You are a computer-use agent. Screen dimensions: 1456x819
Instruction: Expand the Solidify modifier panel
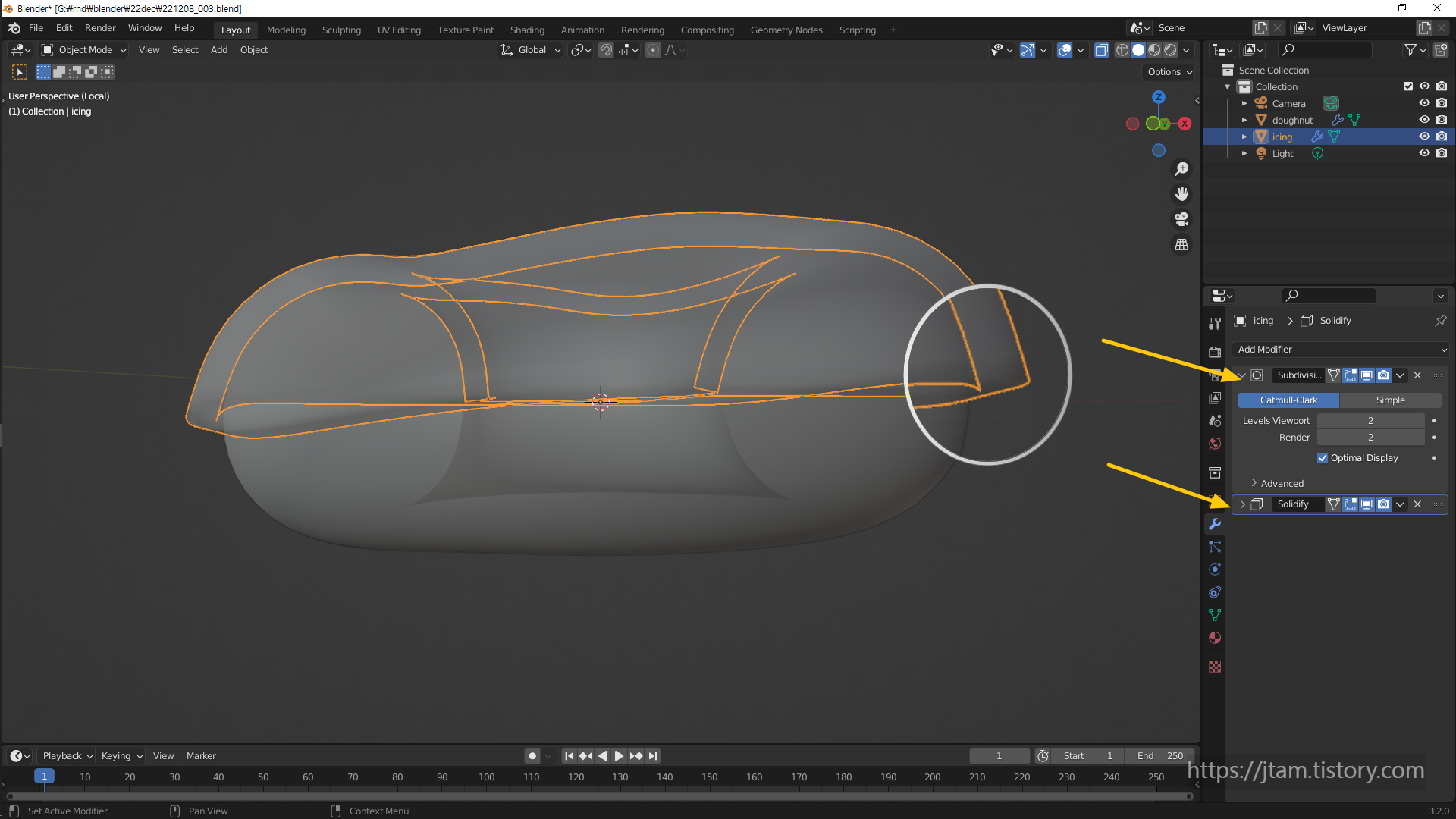click(1242, 504)
